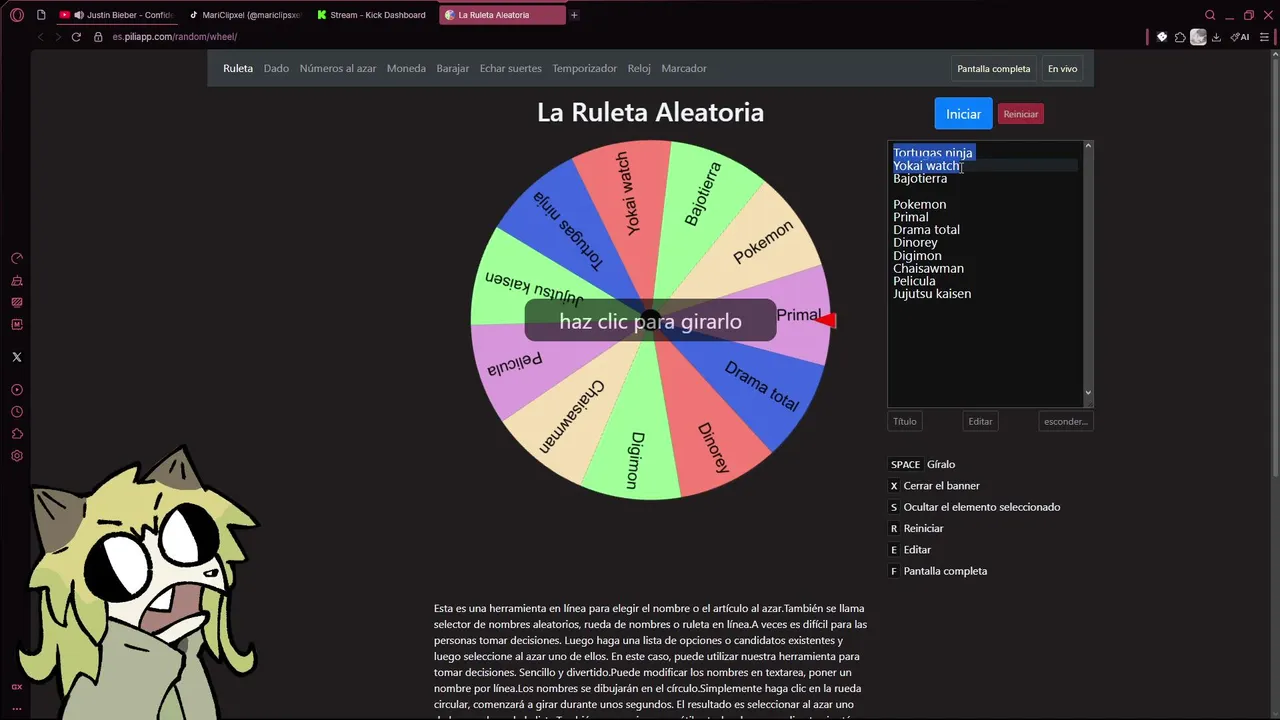Click the X Cerrar el banner shortcut
The width and height of the screenshot is (1280, 720).
(934, 486)
